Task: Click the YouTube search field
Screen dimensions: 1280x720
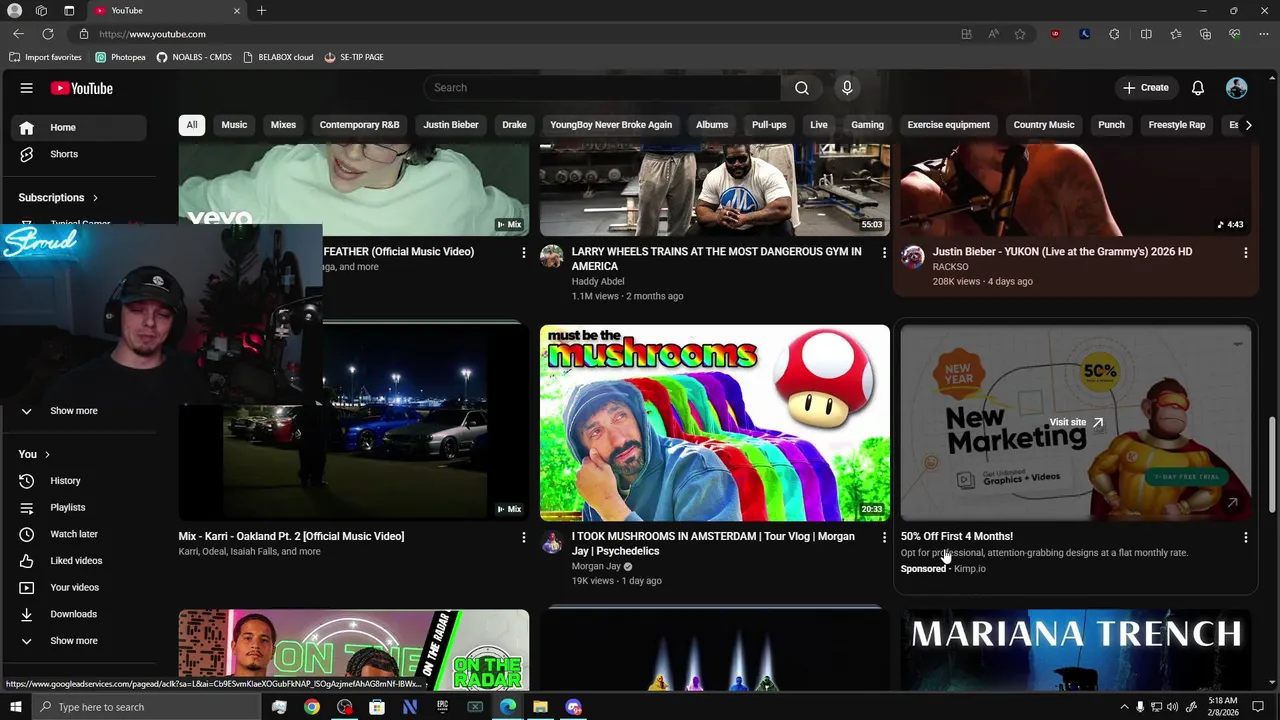Action: click(602, 88)
